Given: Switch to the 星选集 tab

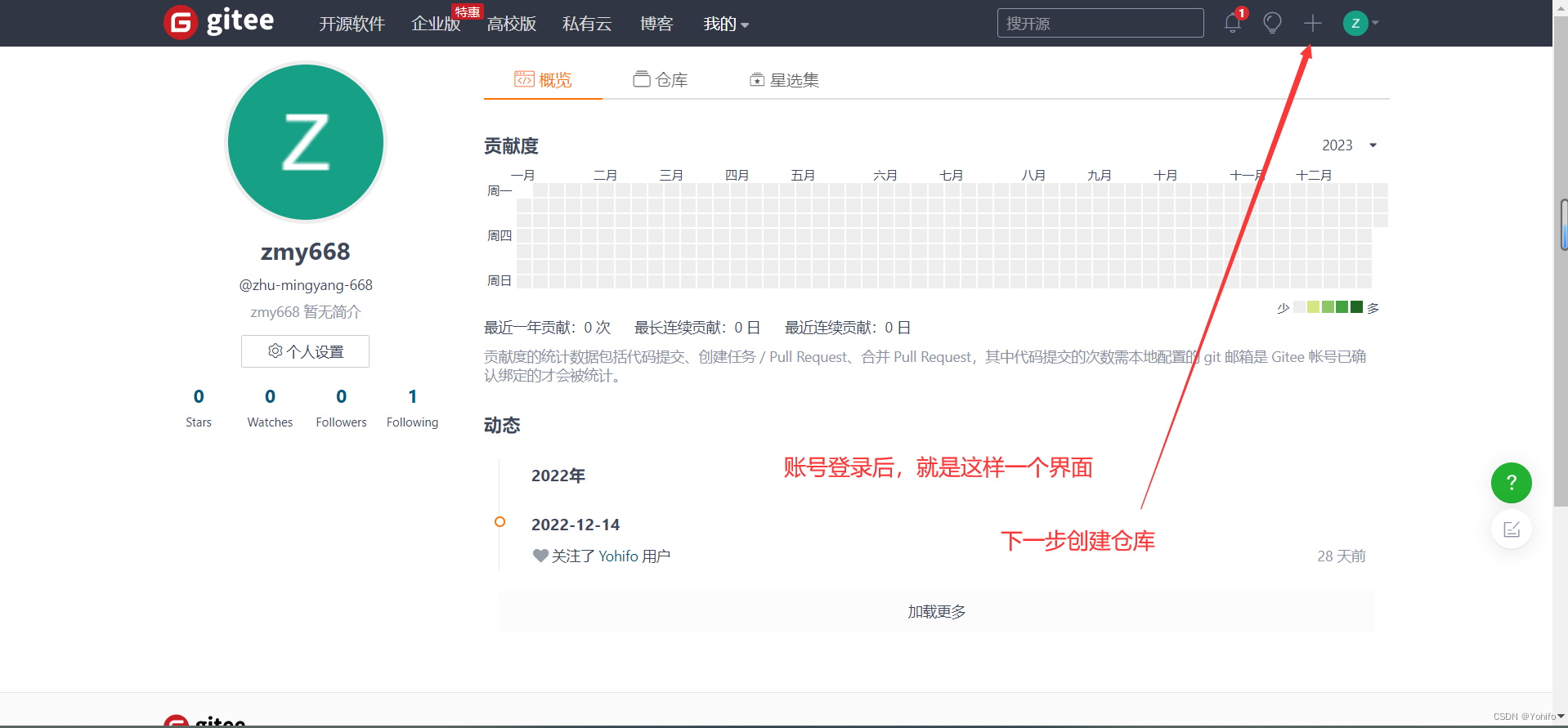Looking at the screenshot, I should click(x=784, y=80).
